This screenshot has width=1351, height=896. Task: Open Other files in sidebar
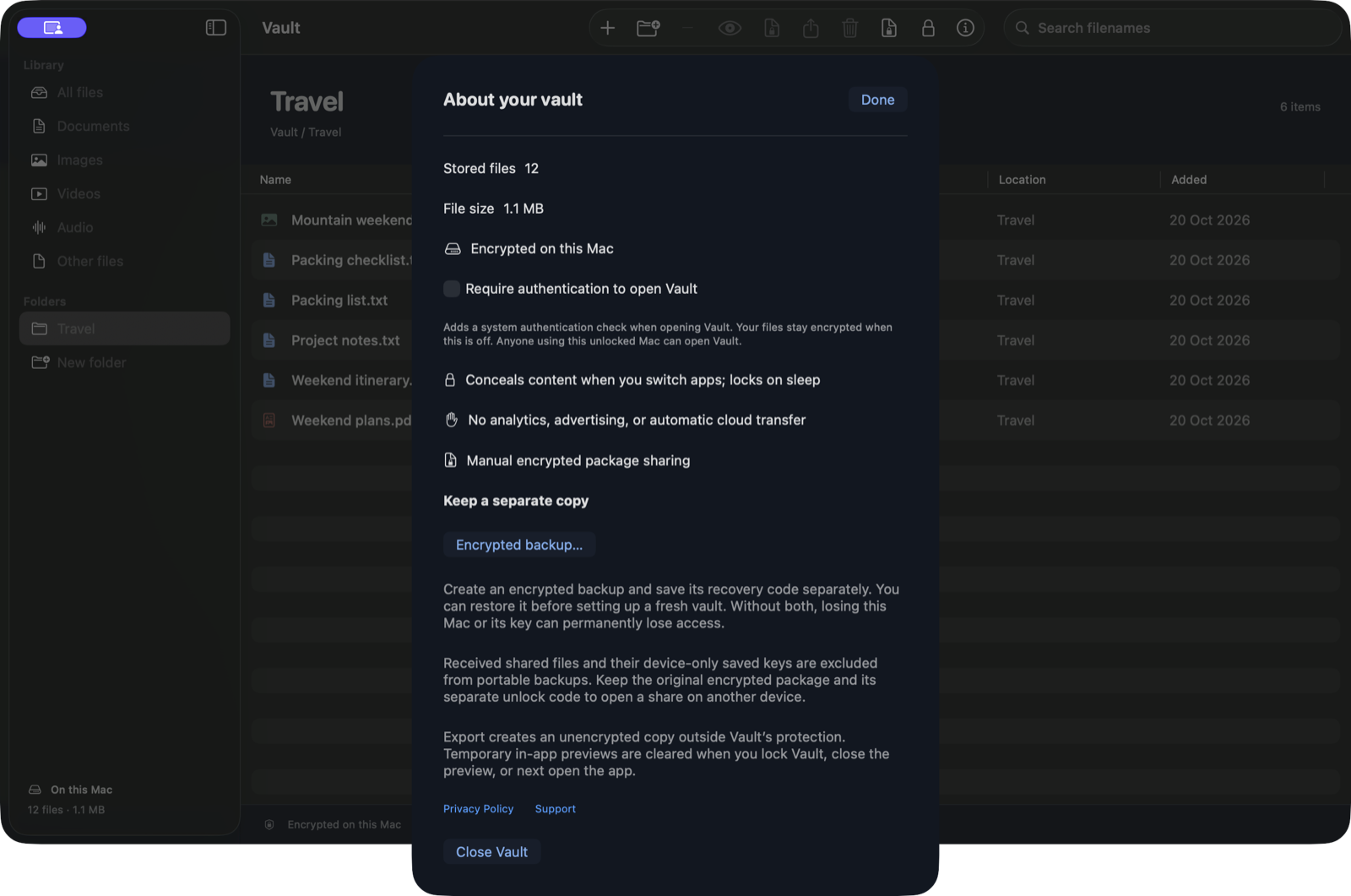[124, 261]
